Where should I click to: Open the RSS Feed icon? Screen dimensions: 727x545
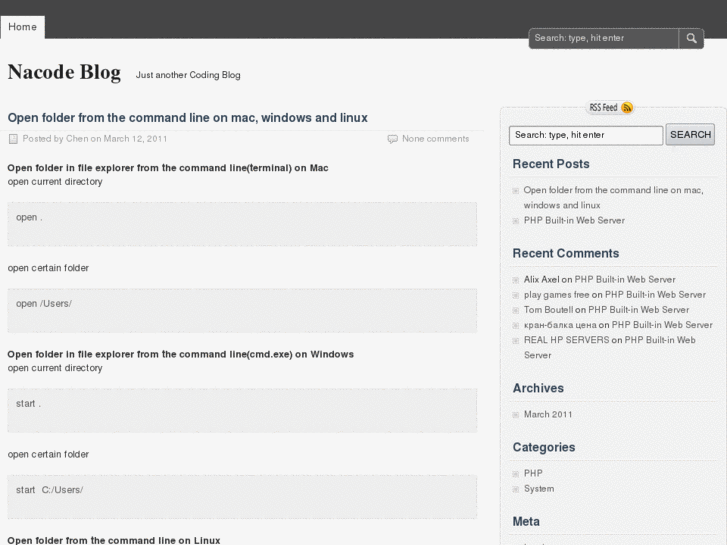[x=627, y=108]
